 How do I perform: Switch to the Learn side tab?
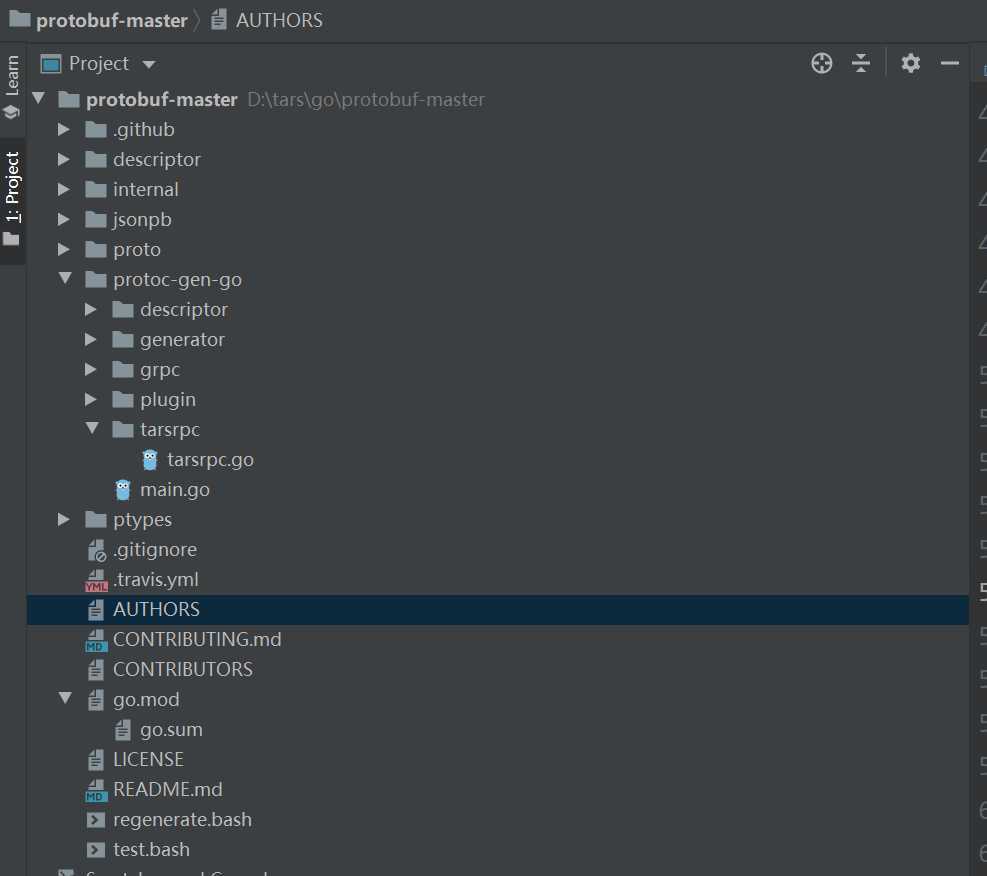point(12,86)
